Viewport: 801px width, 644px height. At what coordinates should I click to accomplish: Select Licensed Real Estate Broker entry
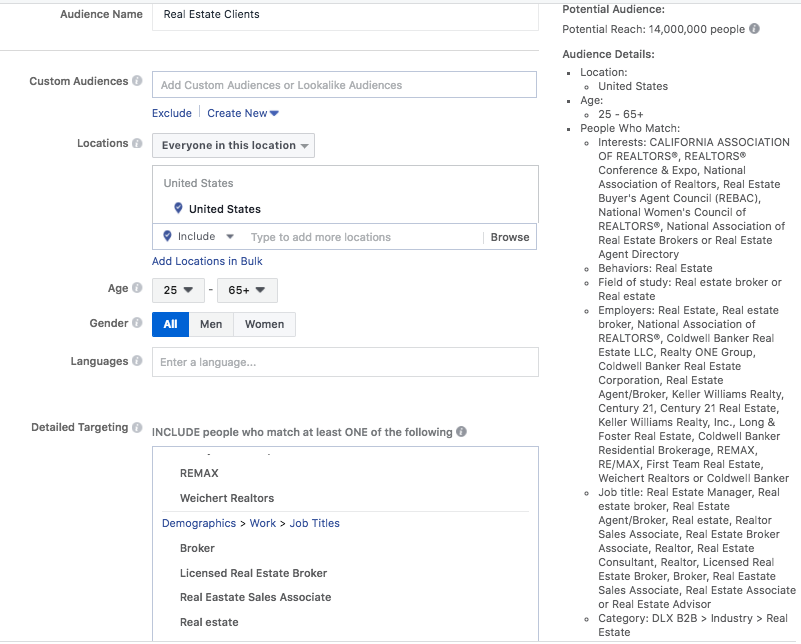coord(253,573)
